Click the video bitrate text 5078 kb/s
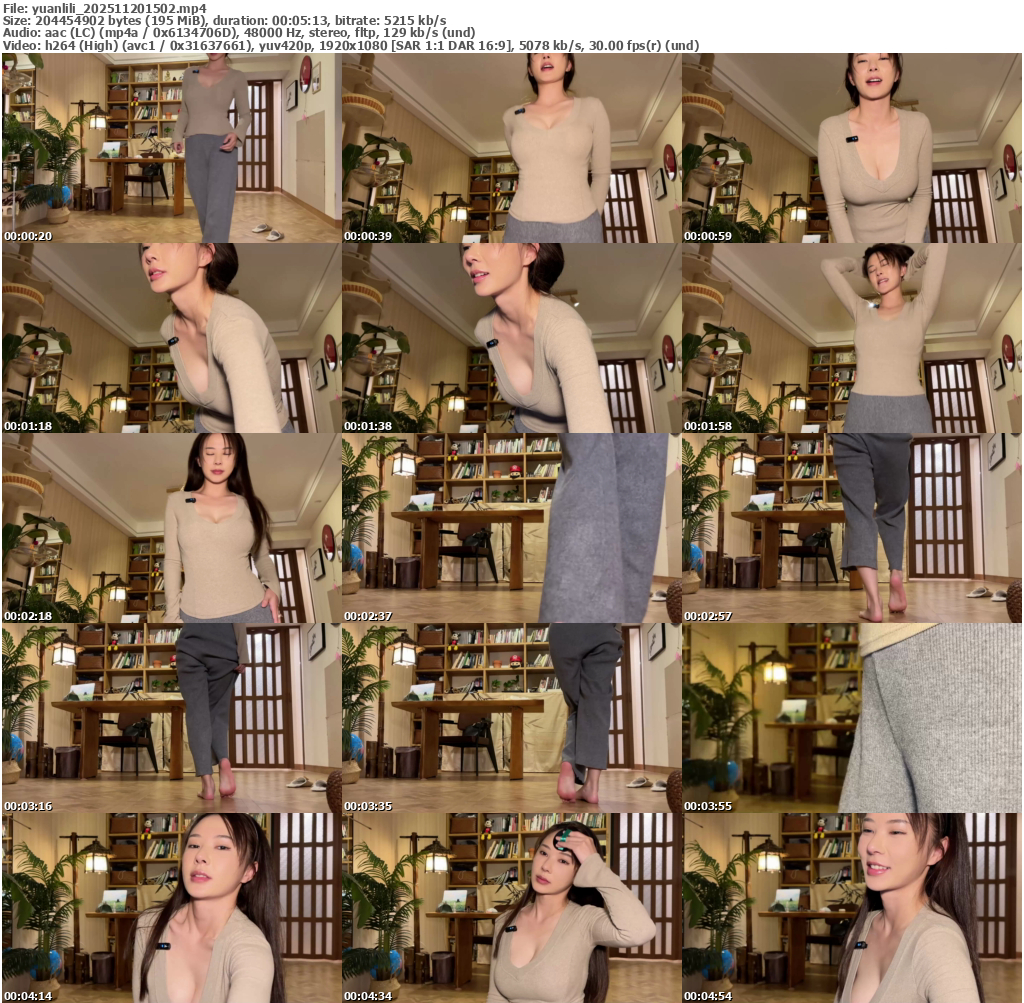Image resolution: width=1024 pixels, height=1003 pixels. pyautogui.click(x=552, y=46)
